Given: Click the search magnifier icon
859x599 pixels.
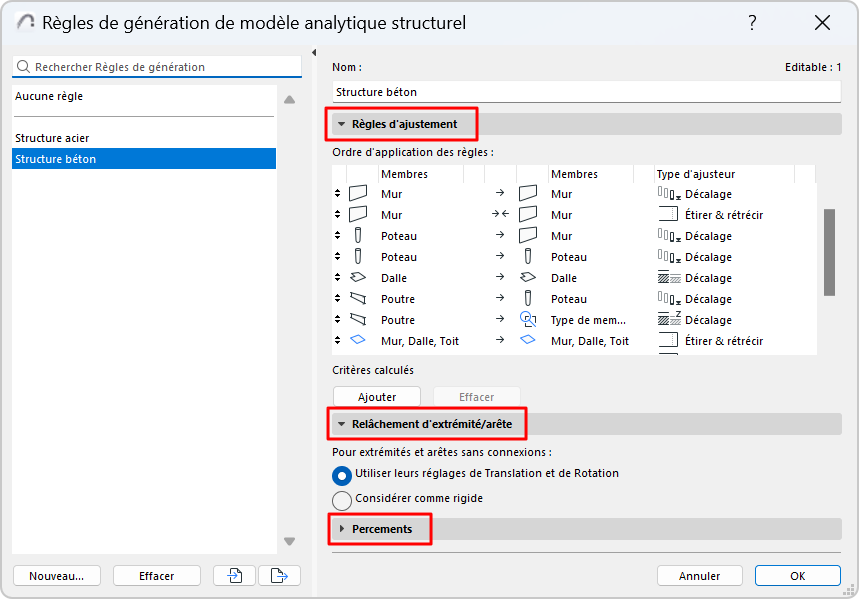Looking at the screenshot, I should coord(23,67).
